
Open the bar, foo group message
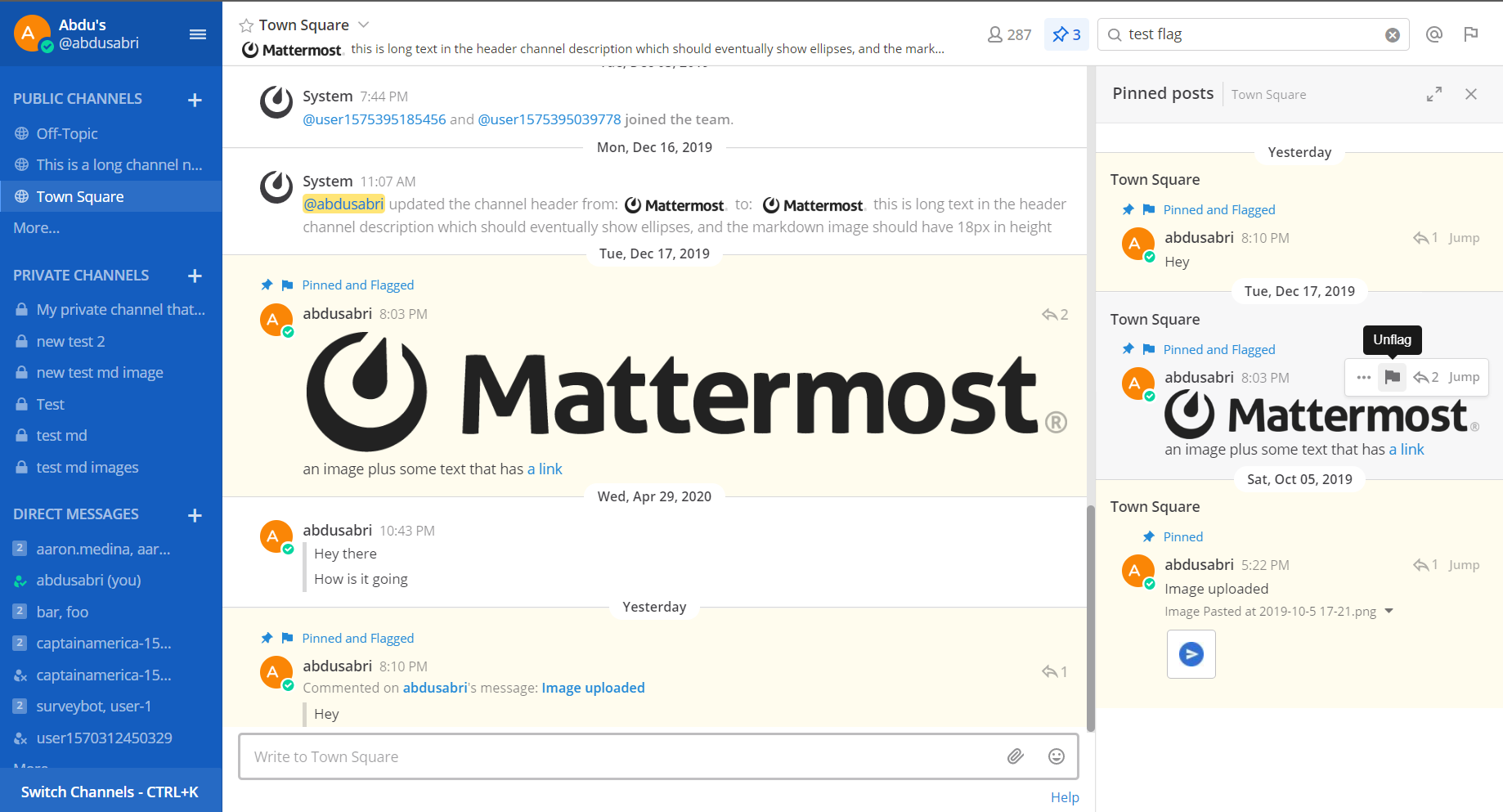click(111, 612)
